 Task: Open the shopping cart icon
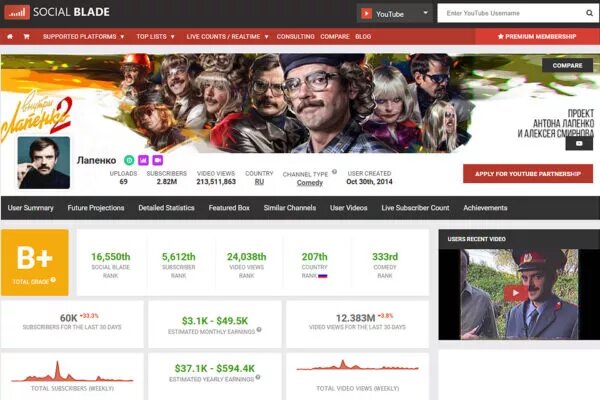pos(26,36)
